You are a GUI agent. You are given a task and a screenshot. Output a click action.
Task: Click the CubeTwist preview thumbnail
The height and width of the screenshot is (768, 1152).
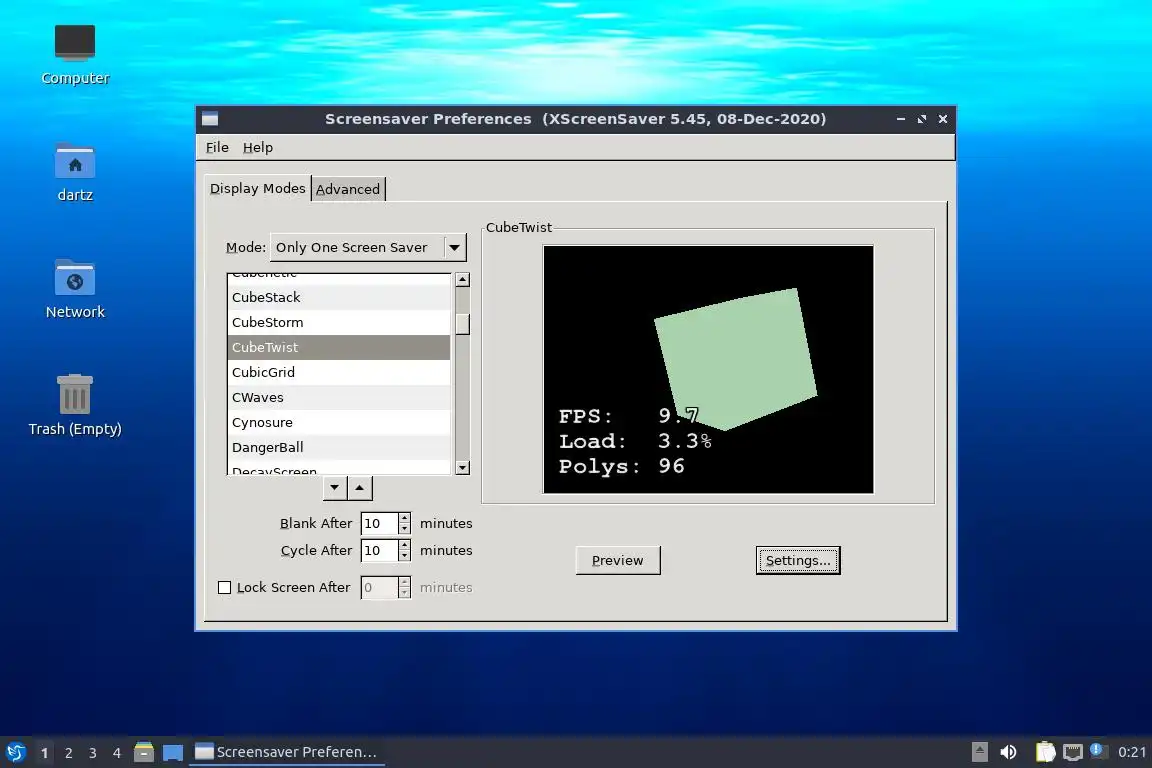708,369
